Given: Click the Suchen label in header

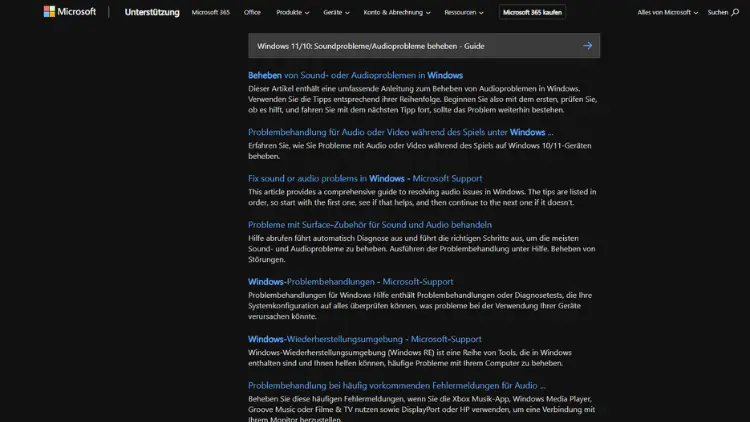Looking at the screenshot, I should click(x=717, y=12).
